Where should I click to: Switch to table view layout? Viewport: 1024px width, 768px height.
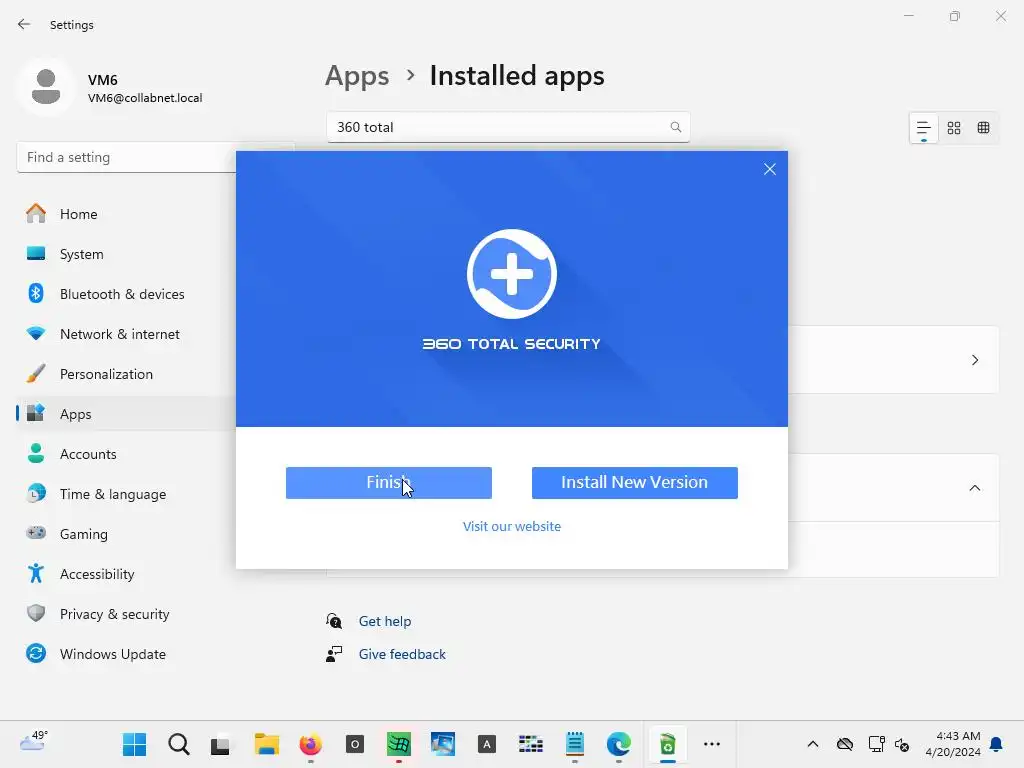984,128
